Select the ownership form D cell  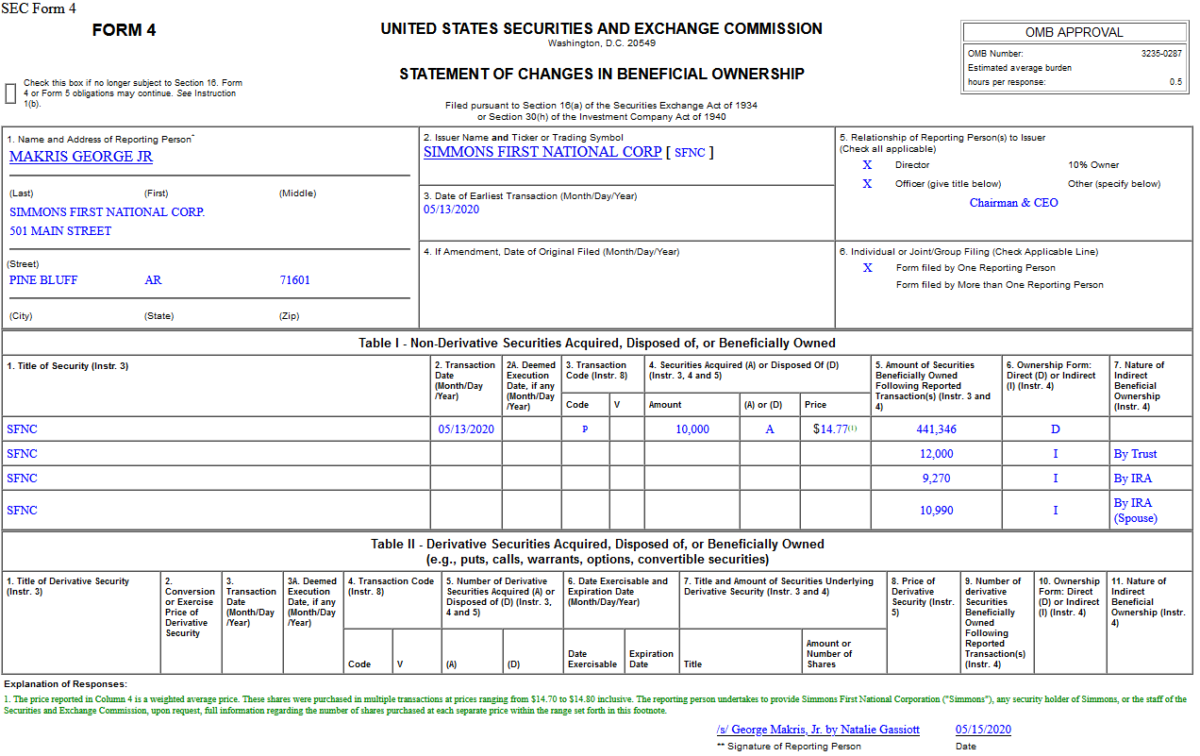pos(1055,429)
